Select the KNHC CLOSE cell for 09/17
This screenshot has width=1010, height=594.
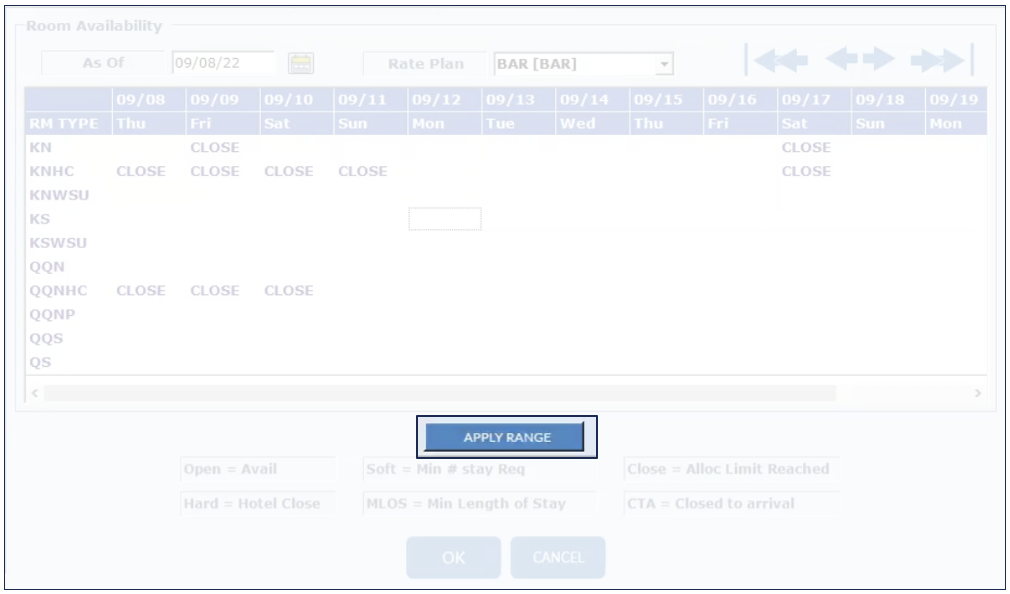tap(806, 171)
